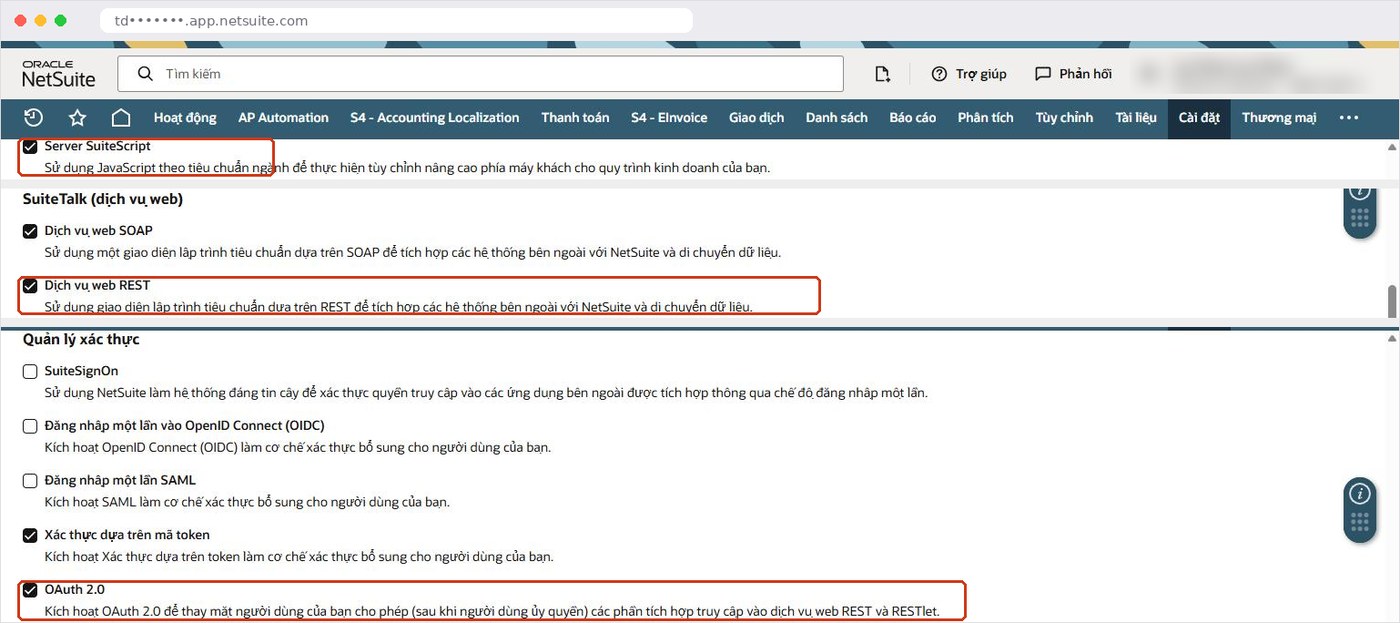This screenshot has height=623, width=1400.
Task: Click the info icon beside SuiteTalk section
Action: click(1359, 192)
